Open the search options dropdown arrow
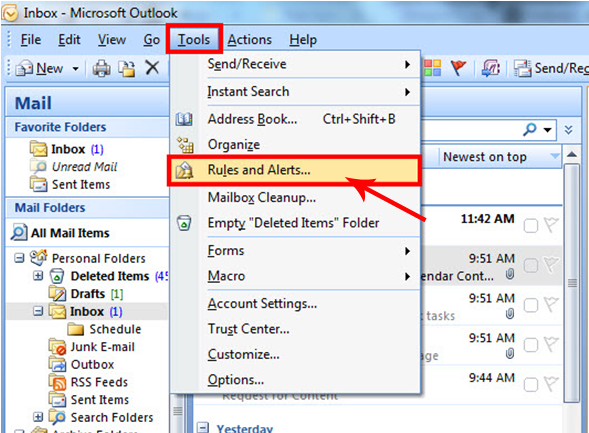This screenshot has width=589, height=433. point(548,130)
